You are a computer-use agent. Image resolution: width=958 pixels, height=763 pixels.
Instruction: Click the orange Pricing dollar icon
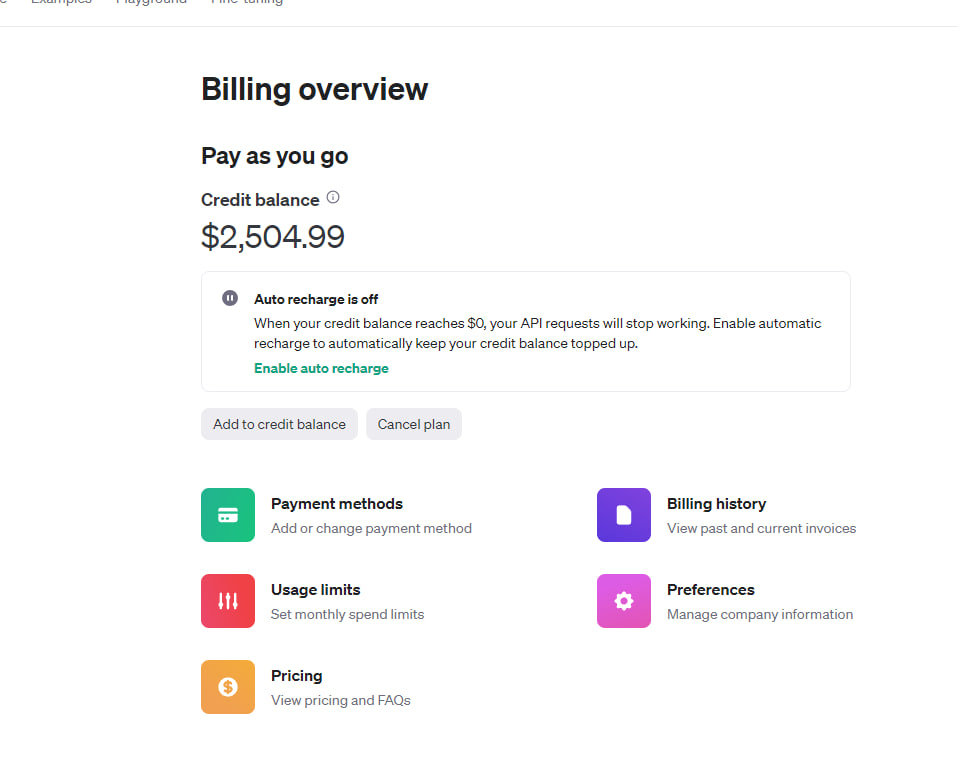click(x=228, y=687)
